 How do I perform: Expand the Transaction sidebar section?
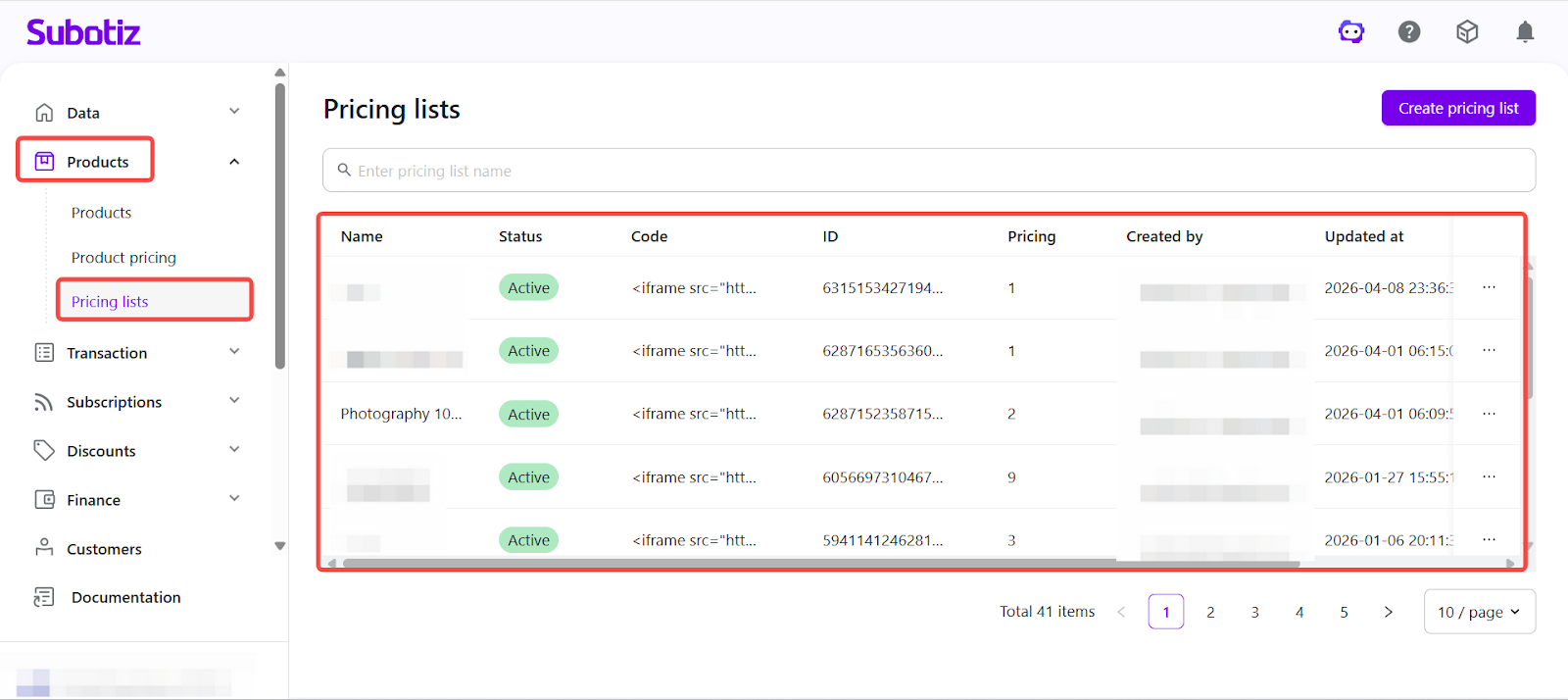(234, 352)
